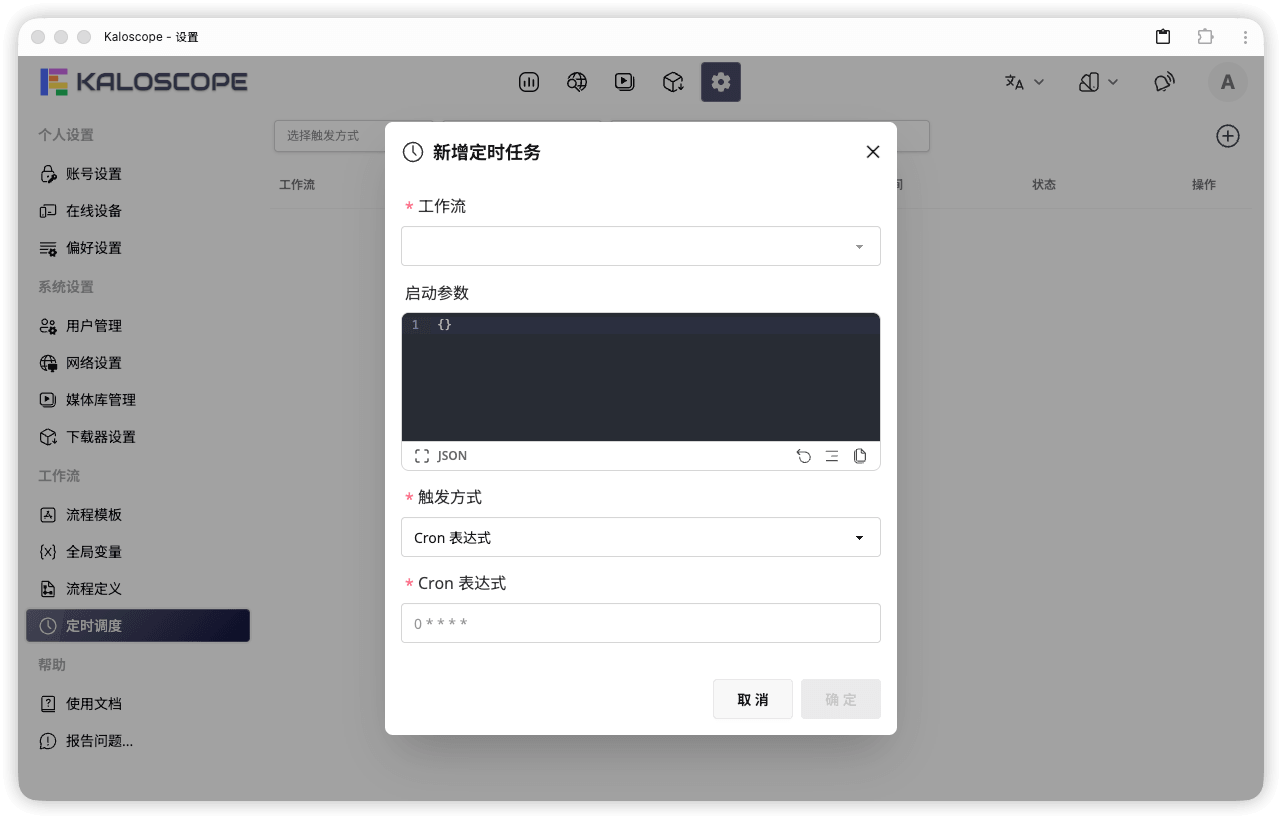This screenshot has width=1282, height=819.
Task: Click the 操作 column header
Action: click(1204, 185)
